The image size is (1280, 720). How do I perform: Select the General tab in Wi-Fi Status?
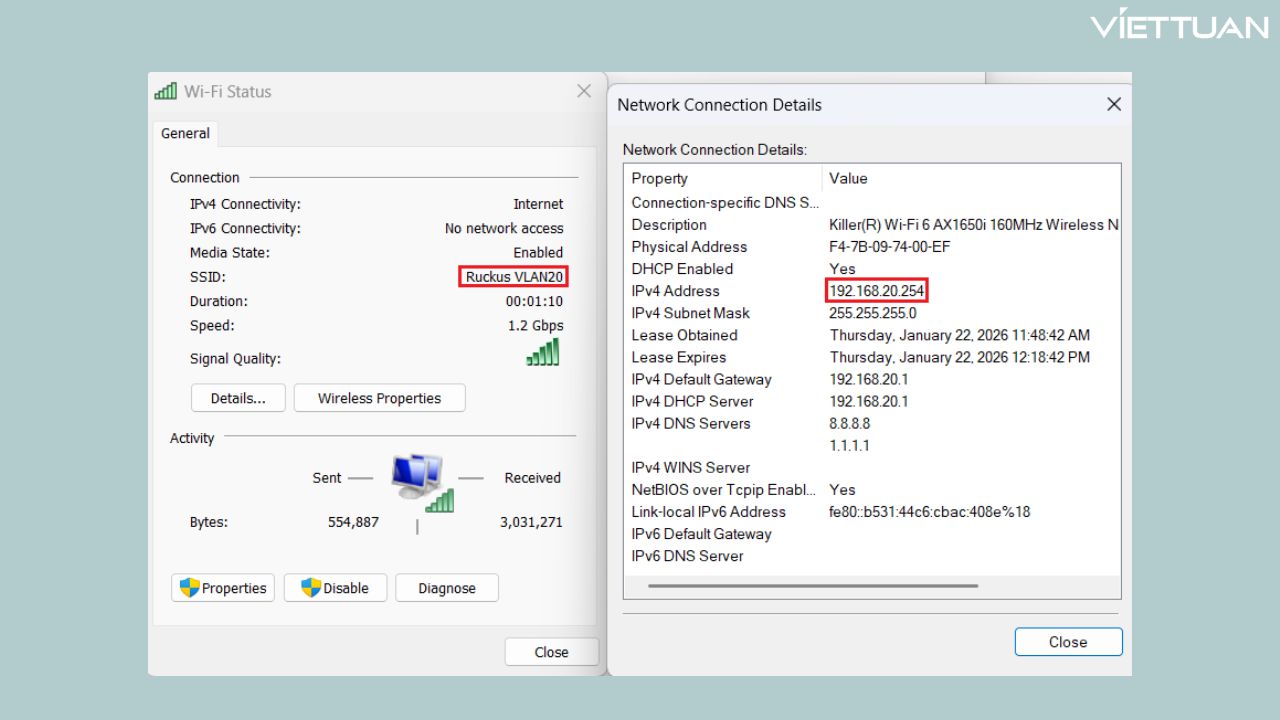tap(184, 132)
